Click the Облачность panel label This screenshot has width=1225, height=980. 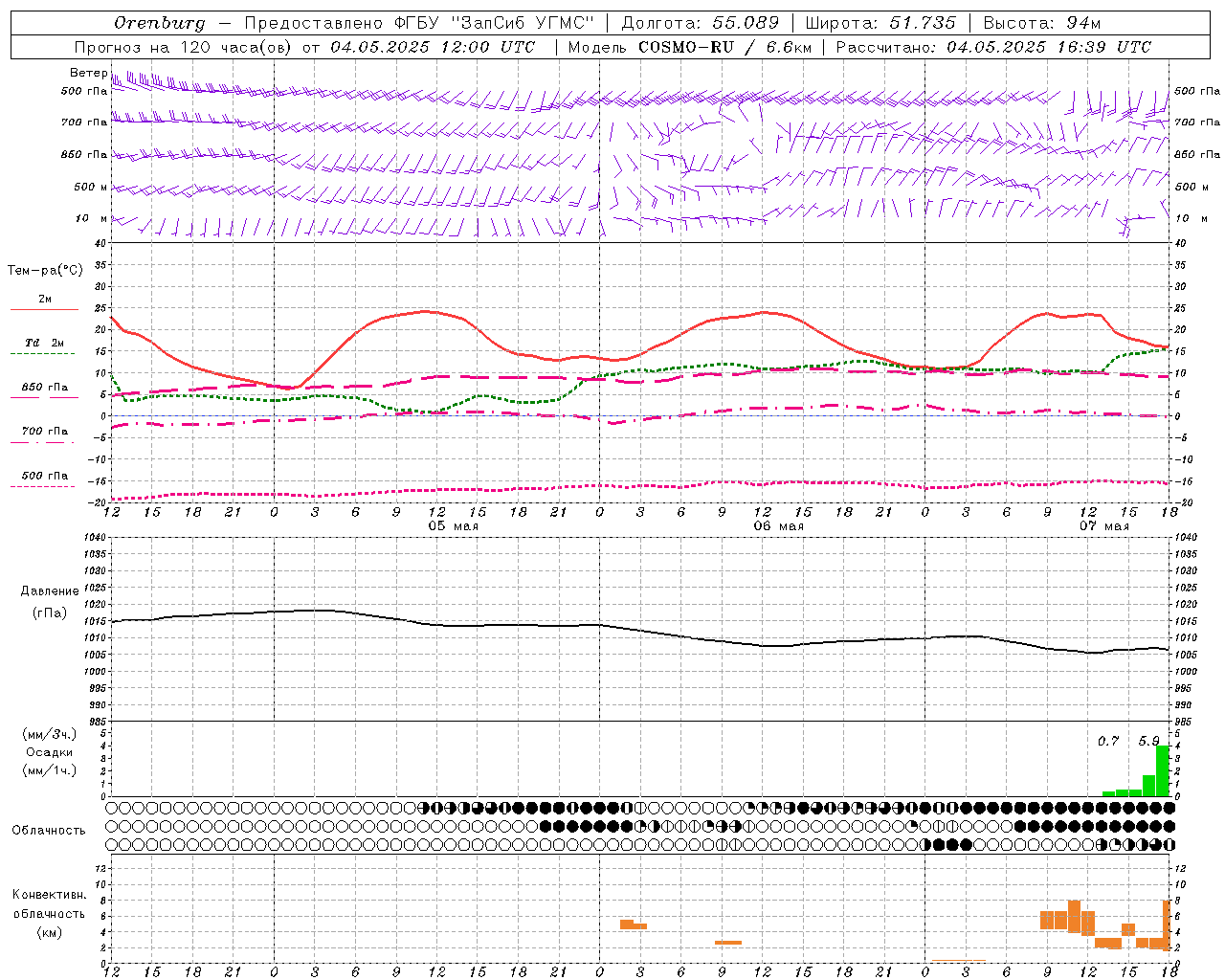click(49, 831)
